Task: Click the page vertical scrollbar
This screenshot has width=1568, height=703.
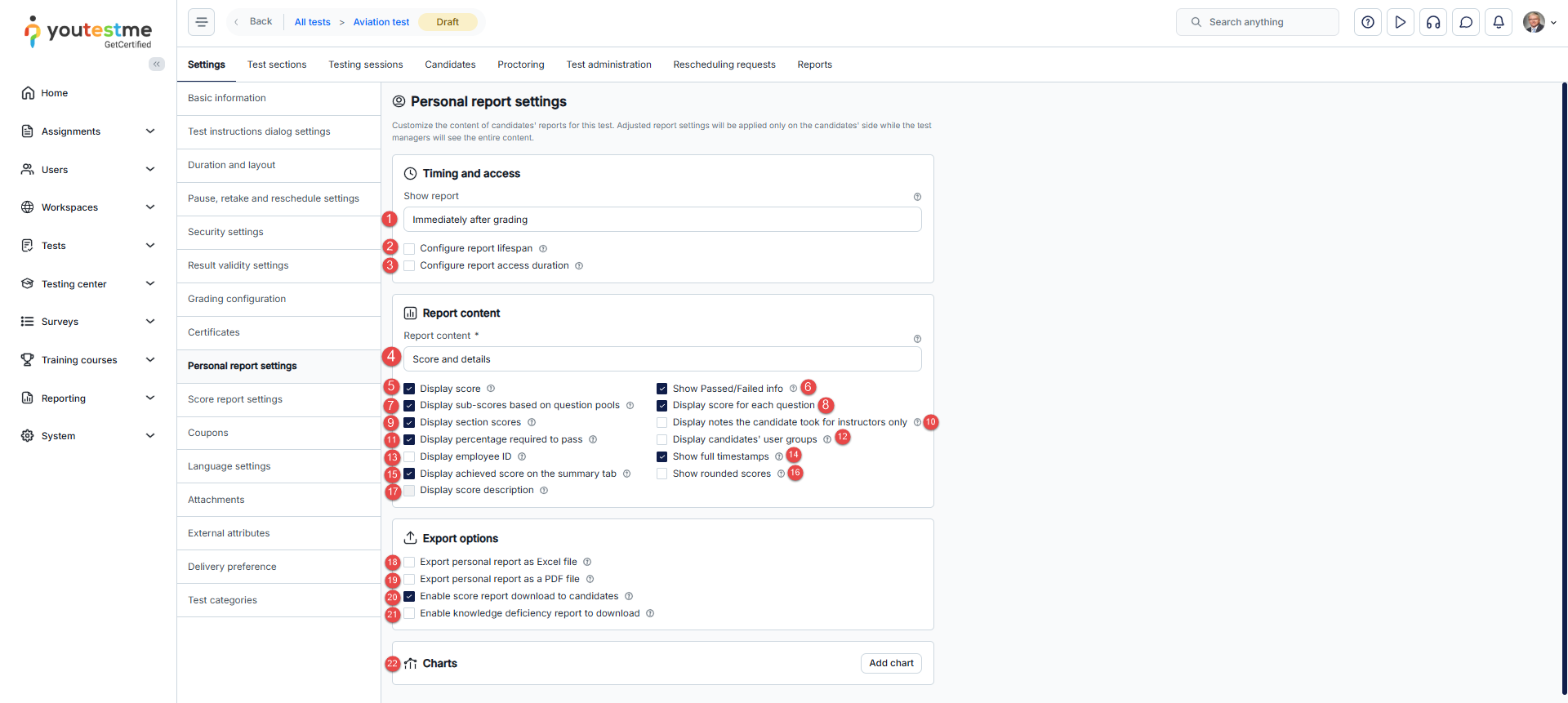Action: pos(1564,388)
